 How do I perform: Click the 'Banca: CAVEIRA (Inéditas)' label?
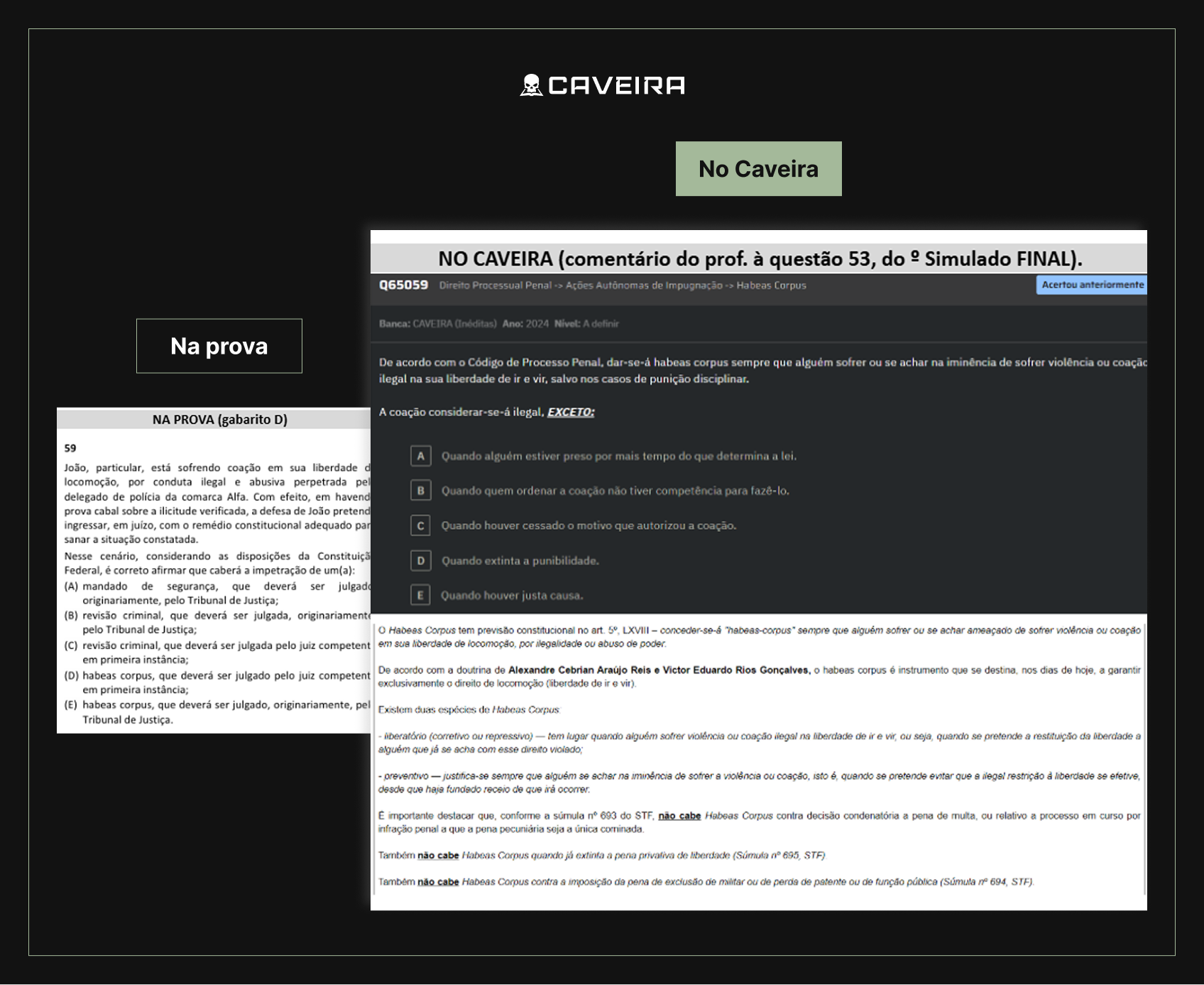(437, 324)
